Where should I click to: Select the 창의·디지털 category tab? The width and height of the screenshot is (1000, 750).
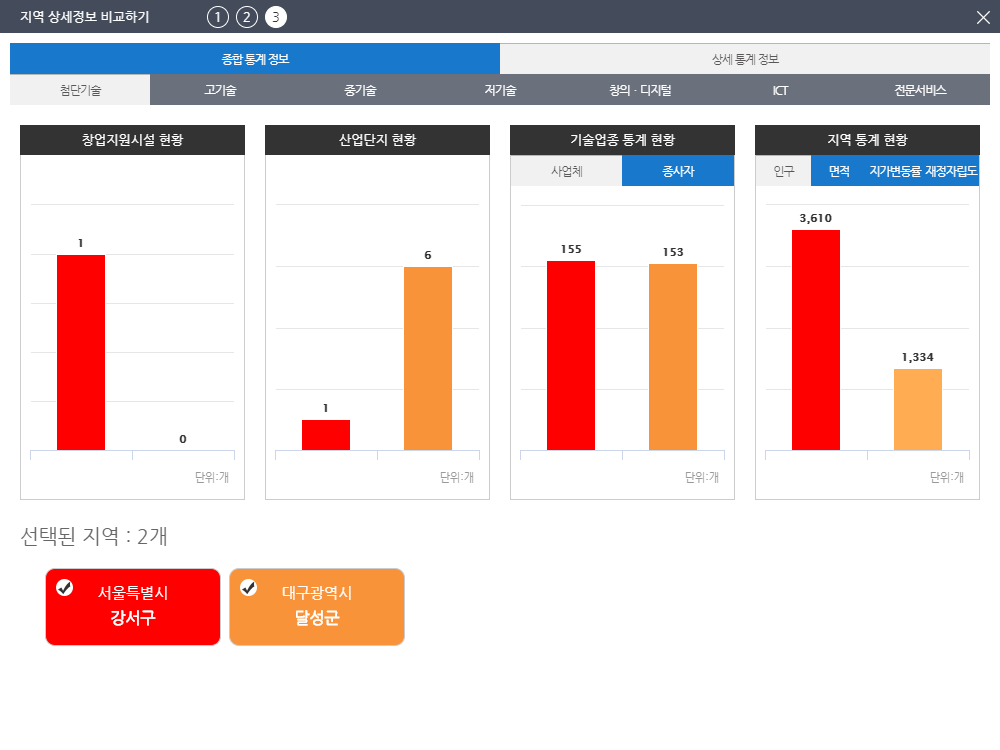pyautogui.click(x=640, y=90)
